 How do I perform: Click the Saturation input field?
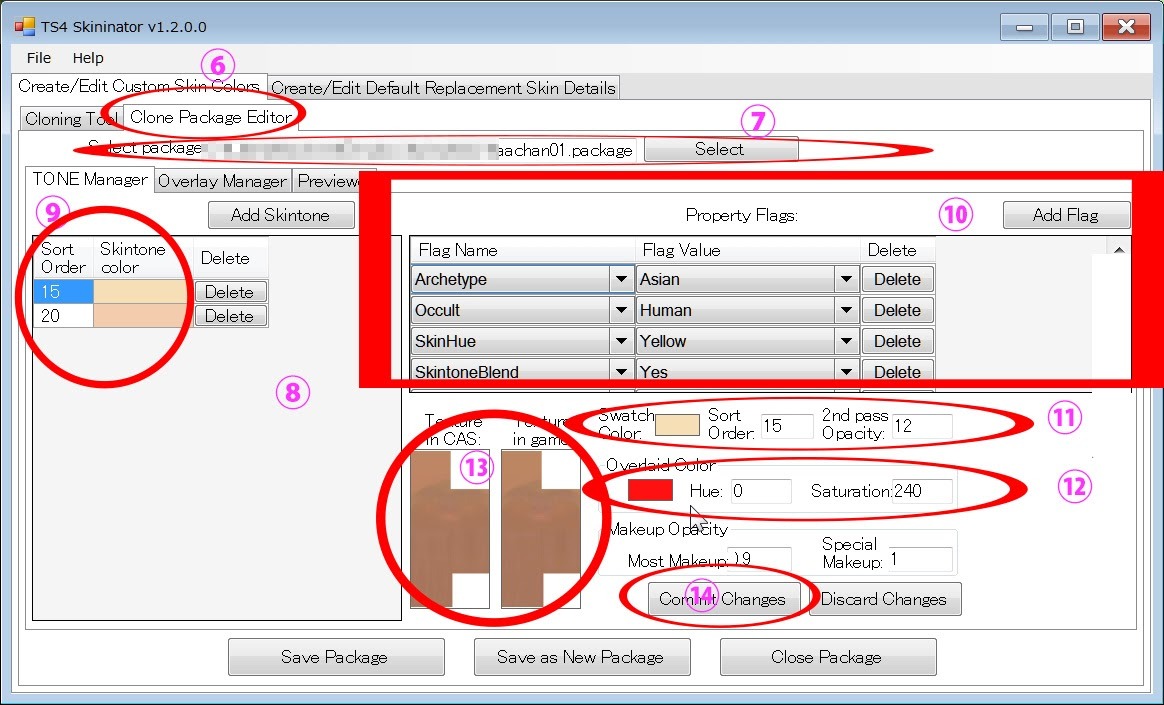point(921,491)
